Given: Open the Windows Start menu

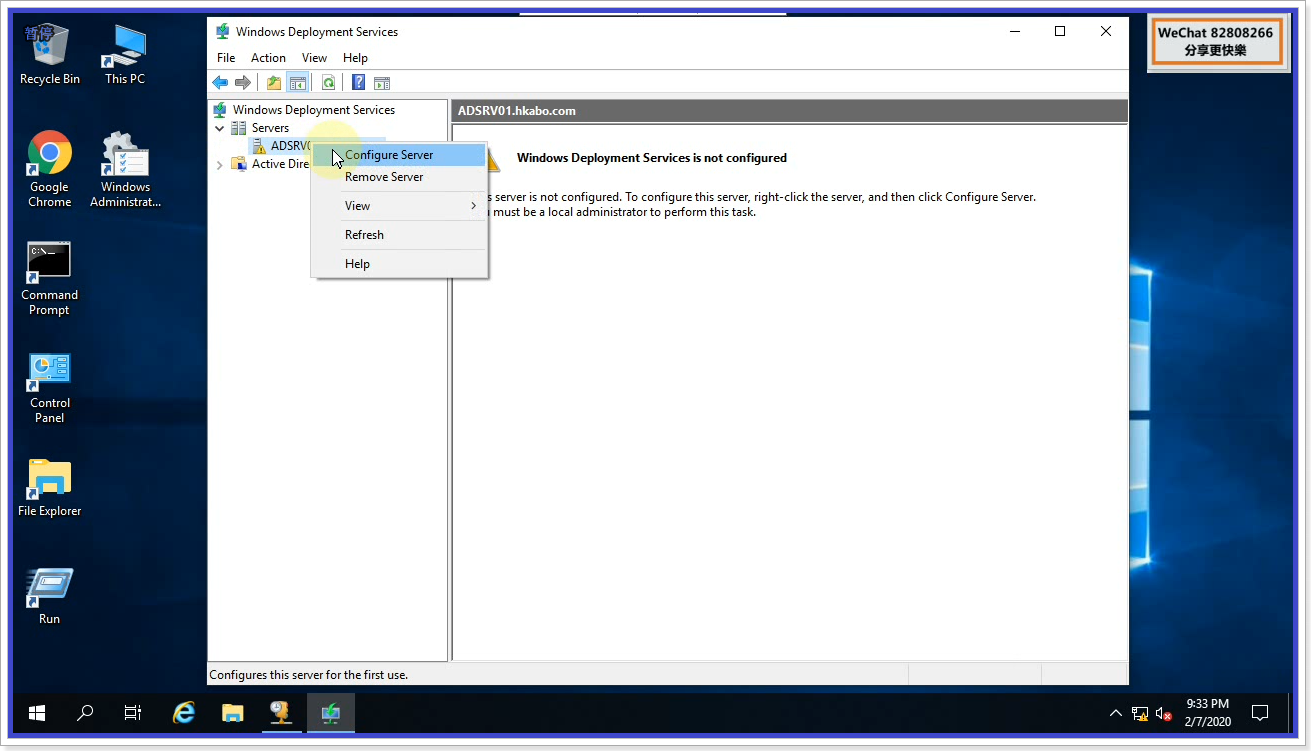Looking at the screenshot, I should click(37, 713).
